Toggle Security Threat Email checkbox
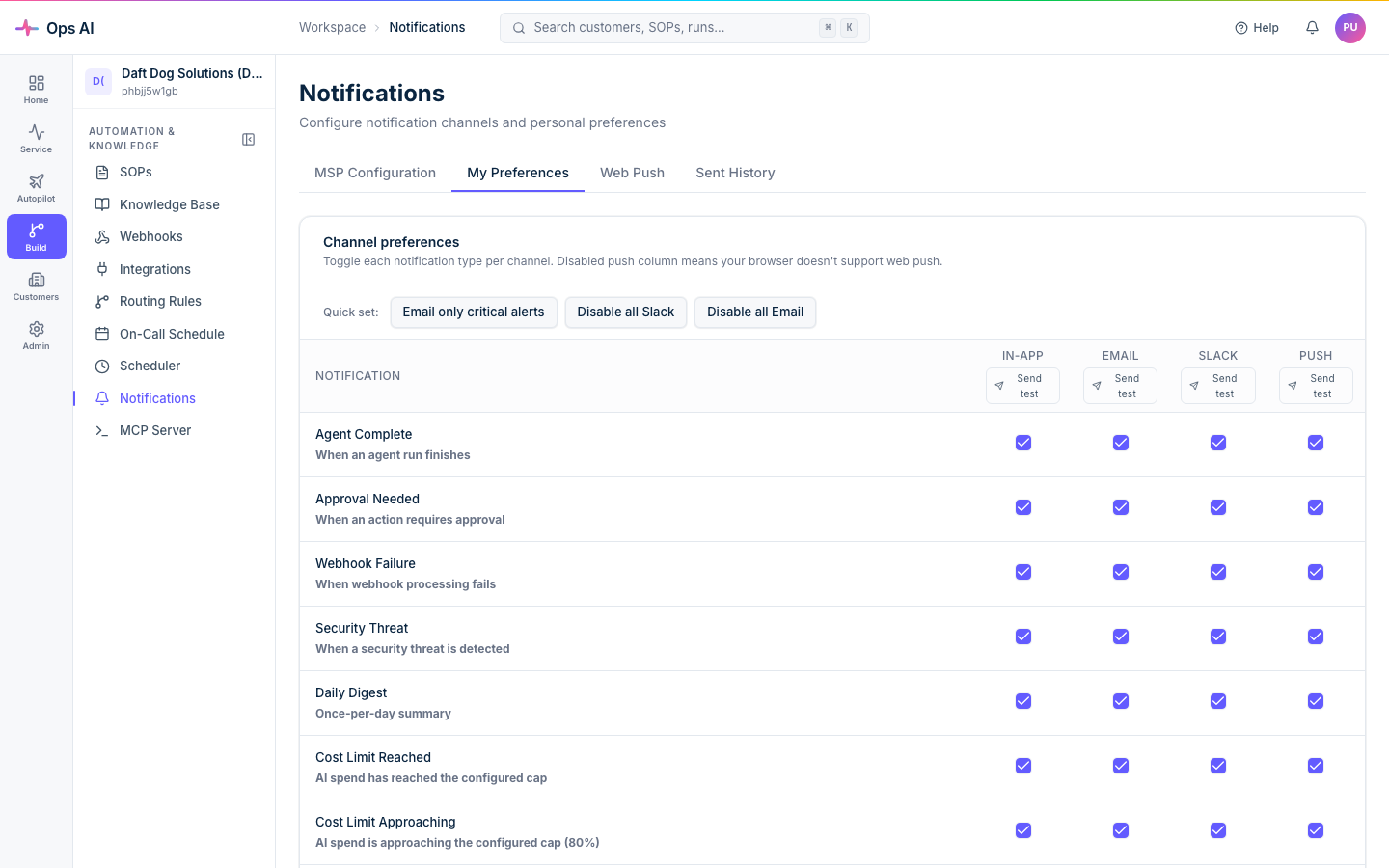 [1121, 637]
